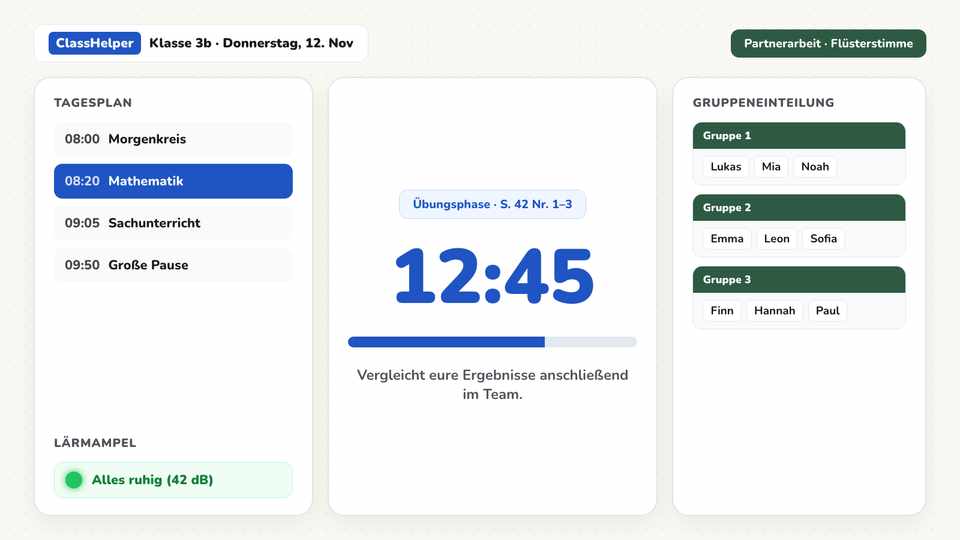Select student chip Lukas
This screenshot has width=960, height=540.
click(x=726, y=167)
